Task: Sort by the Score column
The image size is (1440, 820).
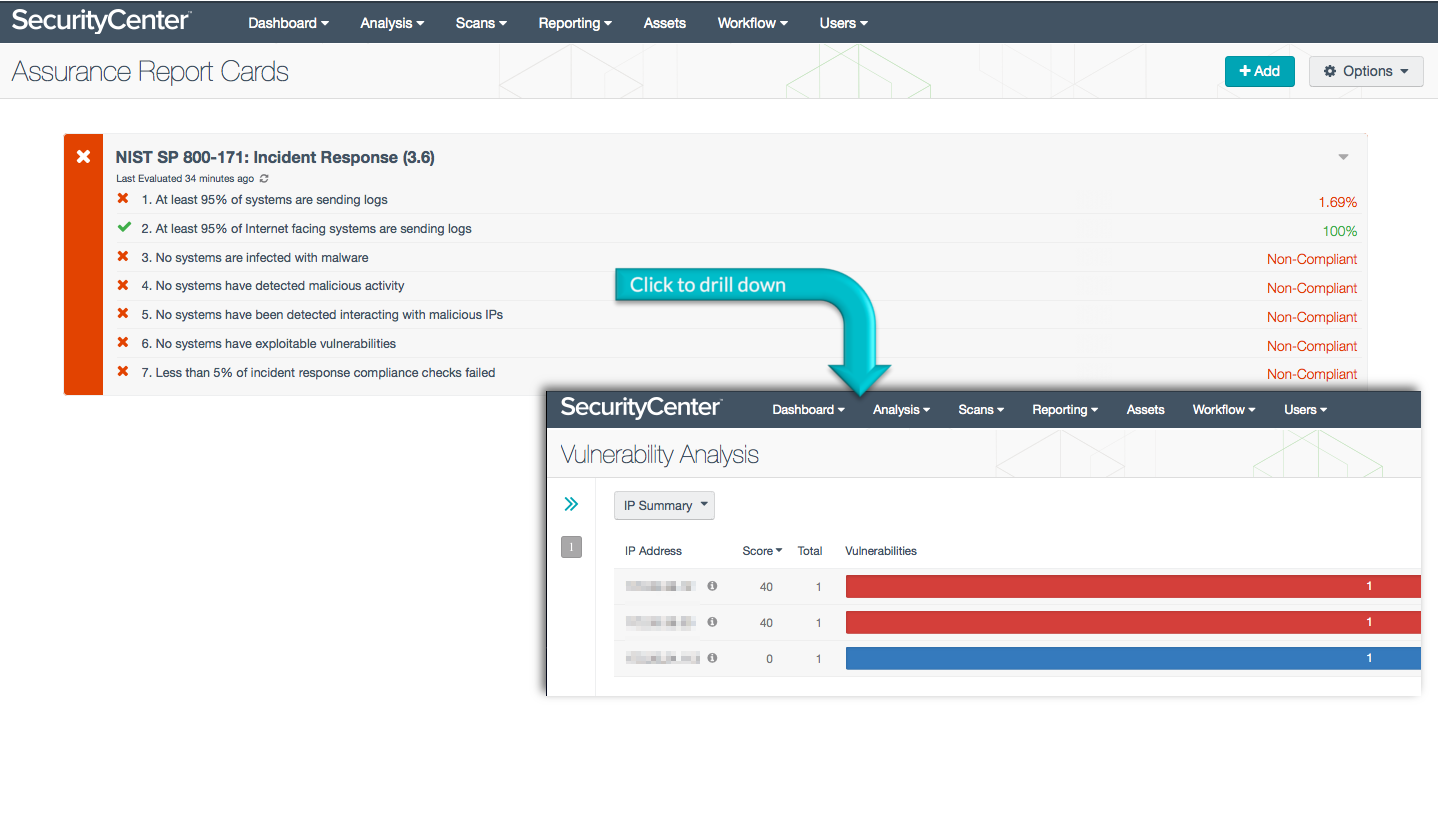Action: (x=762, y=551)
